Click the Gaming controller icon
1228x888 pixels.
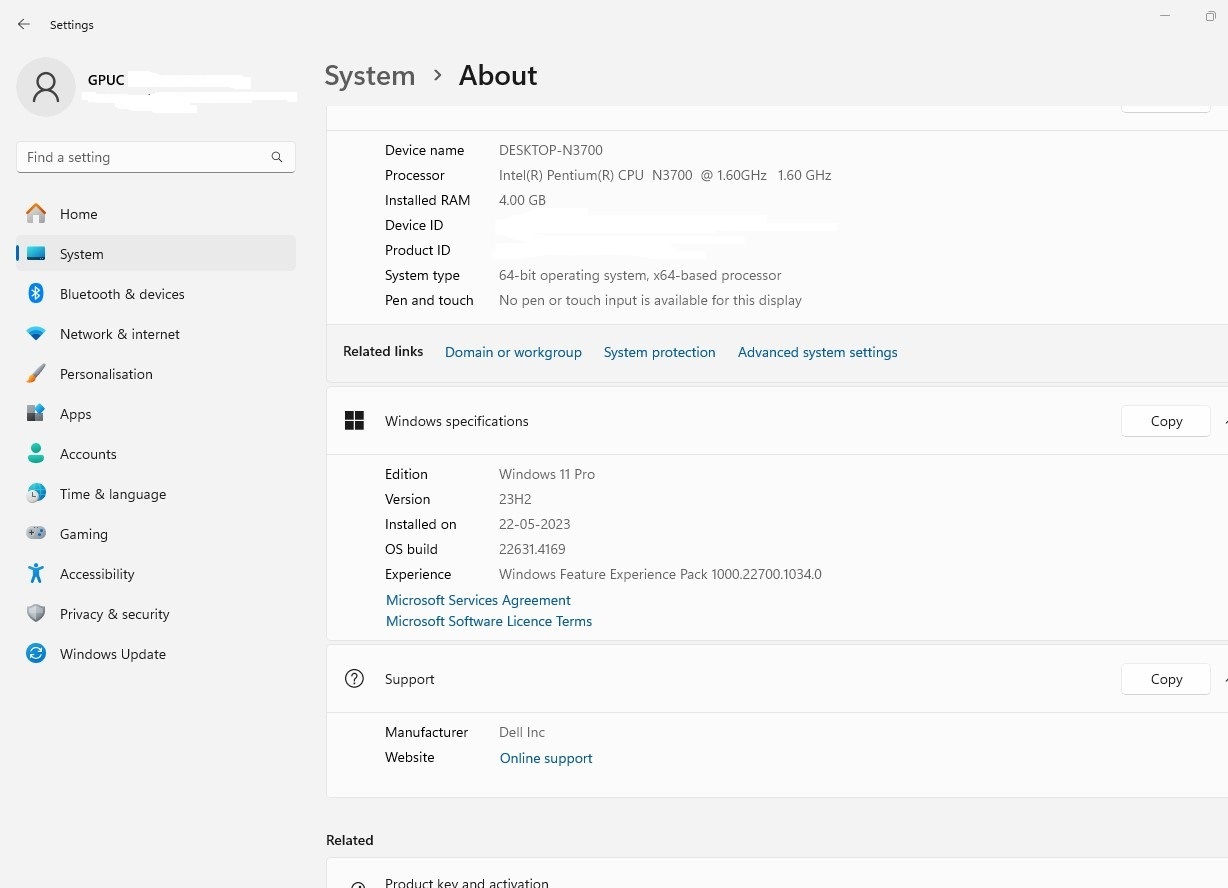(x=36, y=533)
